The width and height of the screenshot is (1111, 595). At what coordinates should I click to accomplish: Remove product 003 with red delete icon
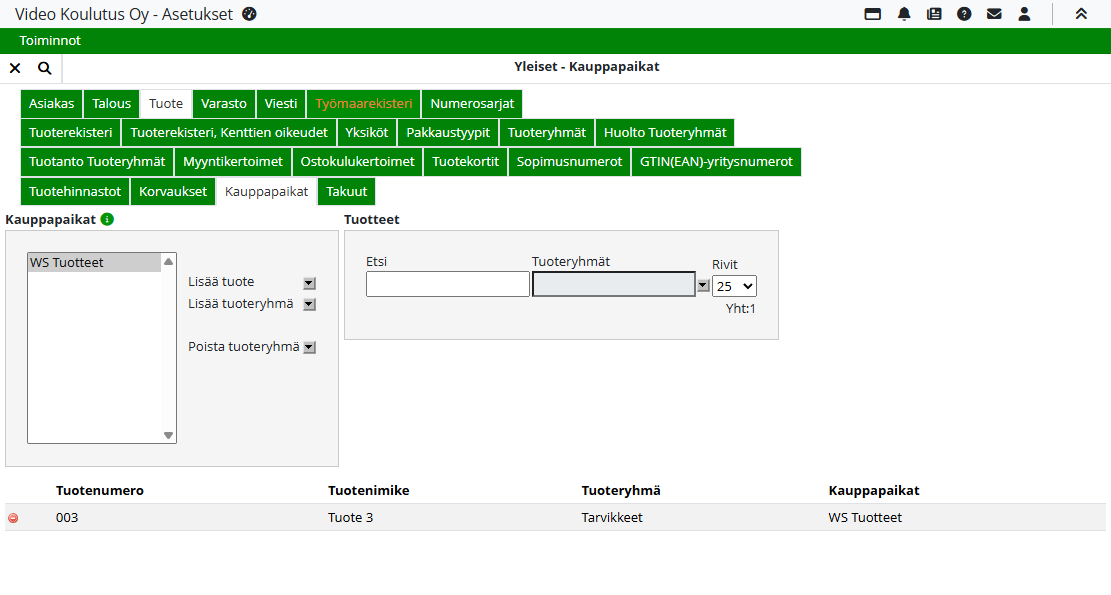(13, 518)
